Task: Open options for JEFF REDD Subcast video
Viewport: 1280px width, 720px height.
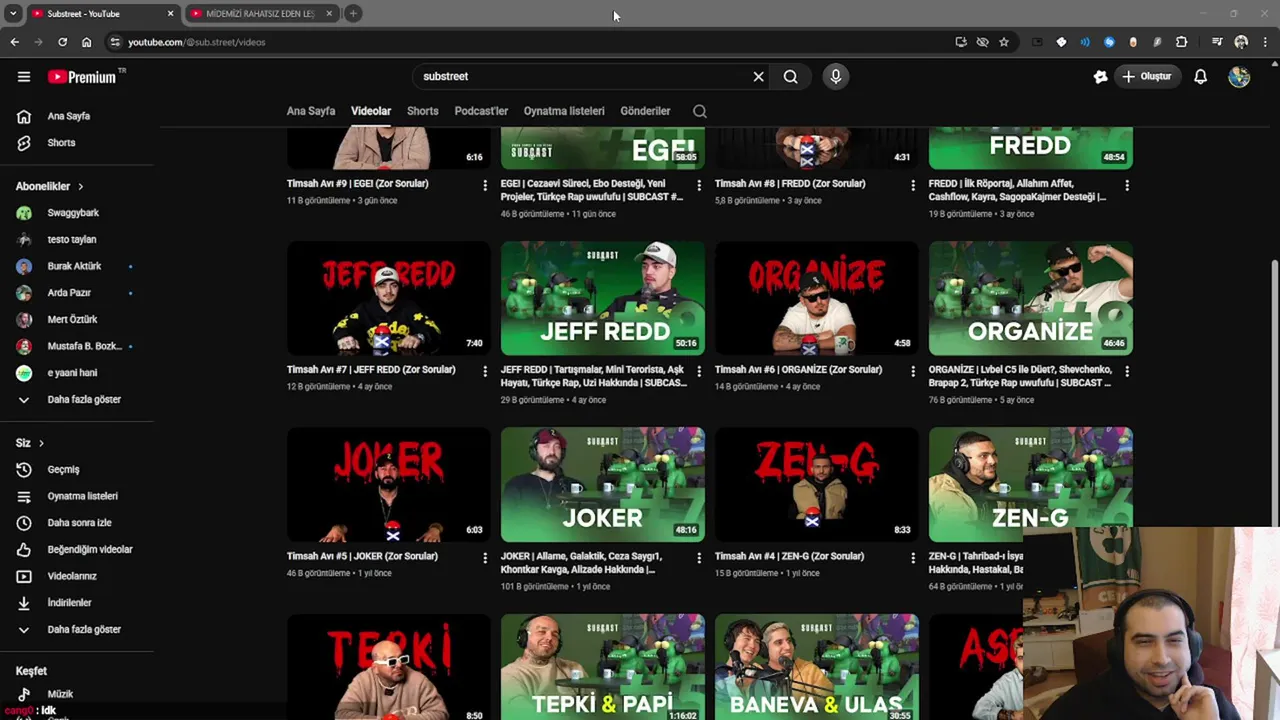Action: pyautogui.click(x=699, y=371)
